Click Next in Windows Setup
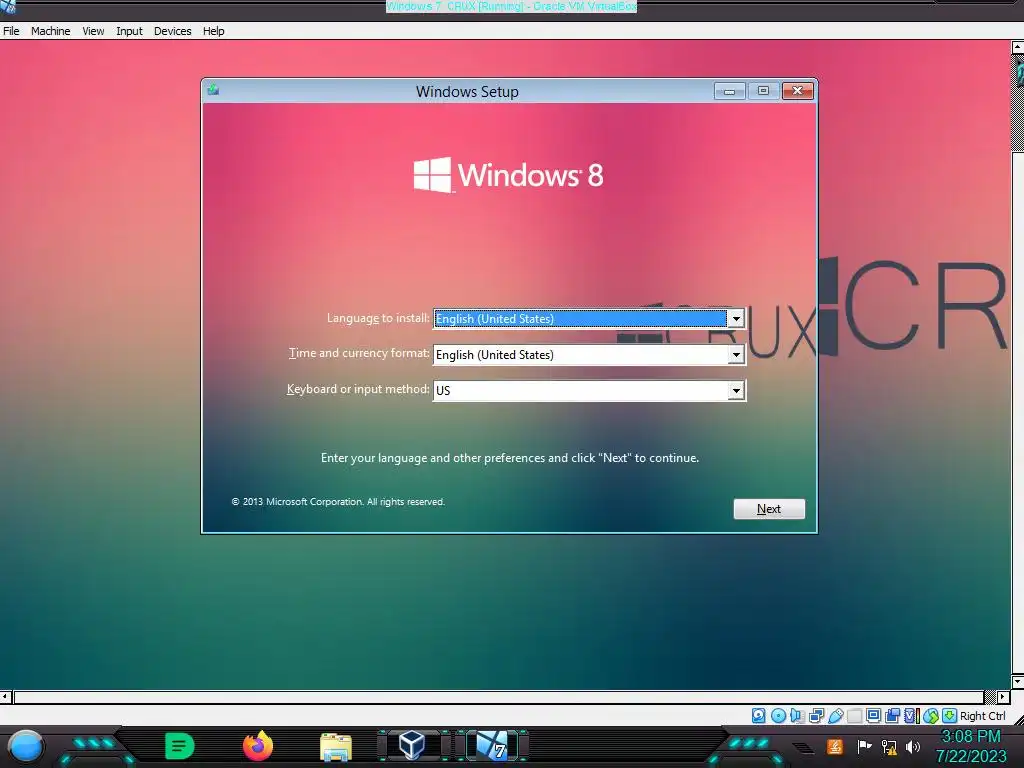This screenshot has width=1024, height=768. 769,509
